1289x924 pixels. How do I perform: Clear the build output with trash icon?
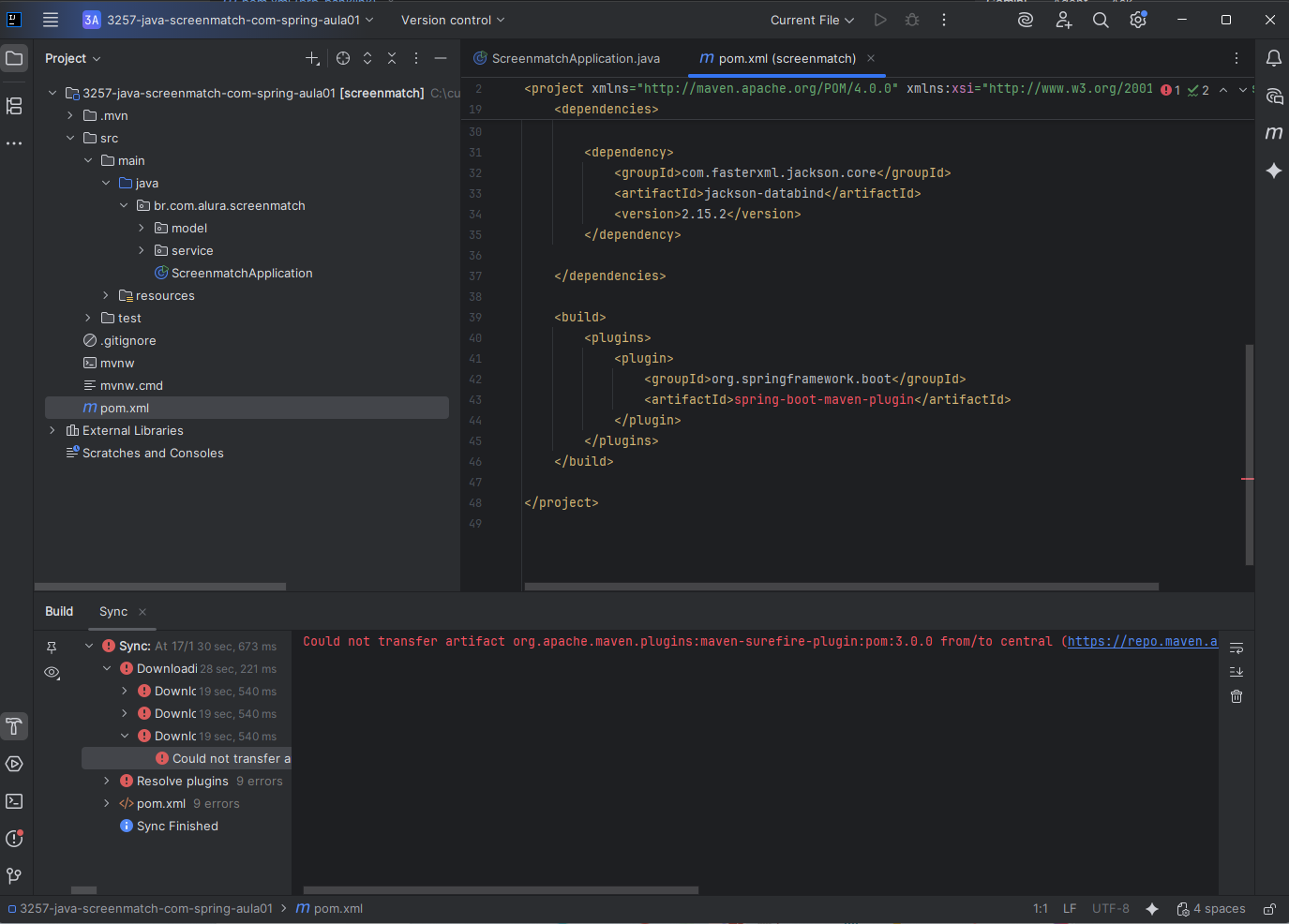tap(1237, 696)
